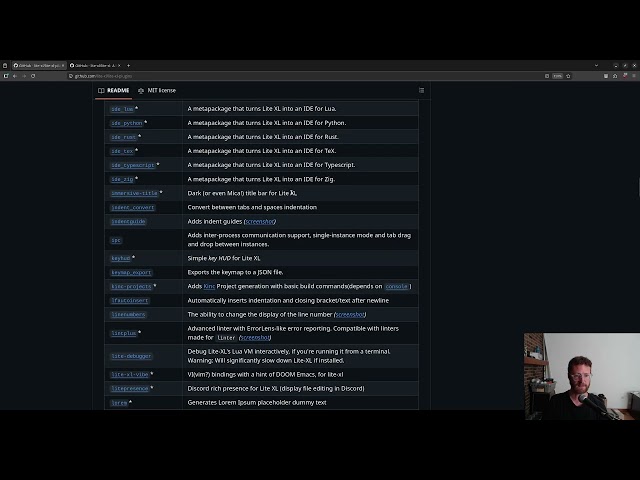Expand the list all tabs chevron
Viewport: 640px width, 480px height.
(x=596, y=65)
